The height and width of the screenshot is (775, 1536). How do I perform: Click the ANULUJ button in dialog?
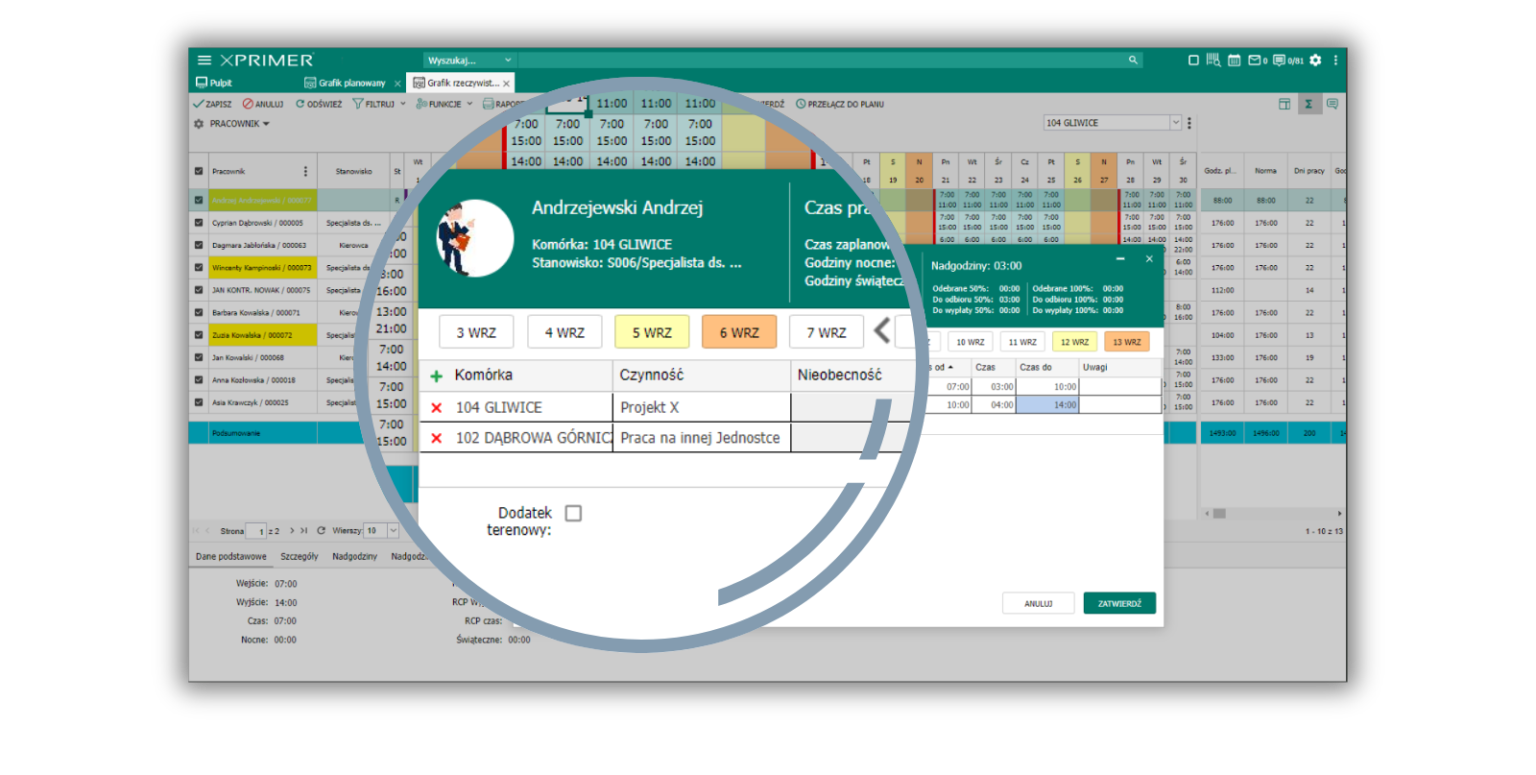pyautogui.click(x=1037, y=603)
